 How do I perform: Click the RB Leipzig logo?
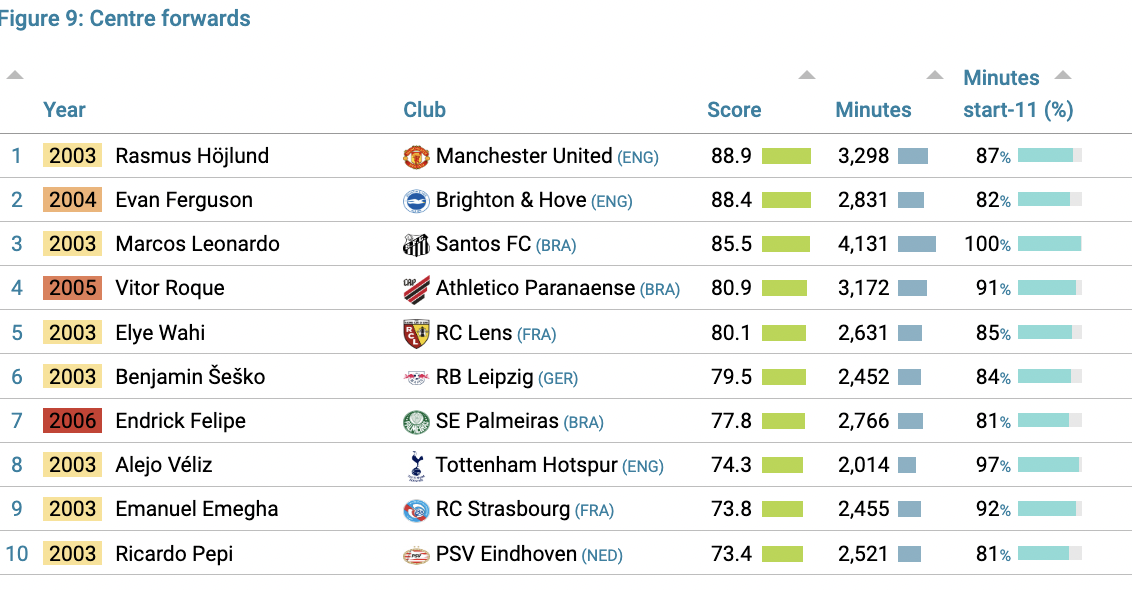[x=416, y=378]
